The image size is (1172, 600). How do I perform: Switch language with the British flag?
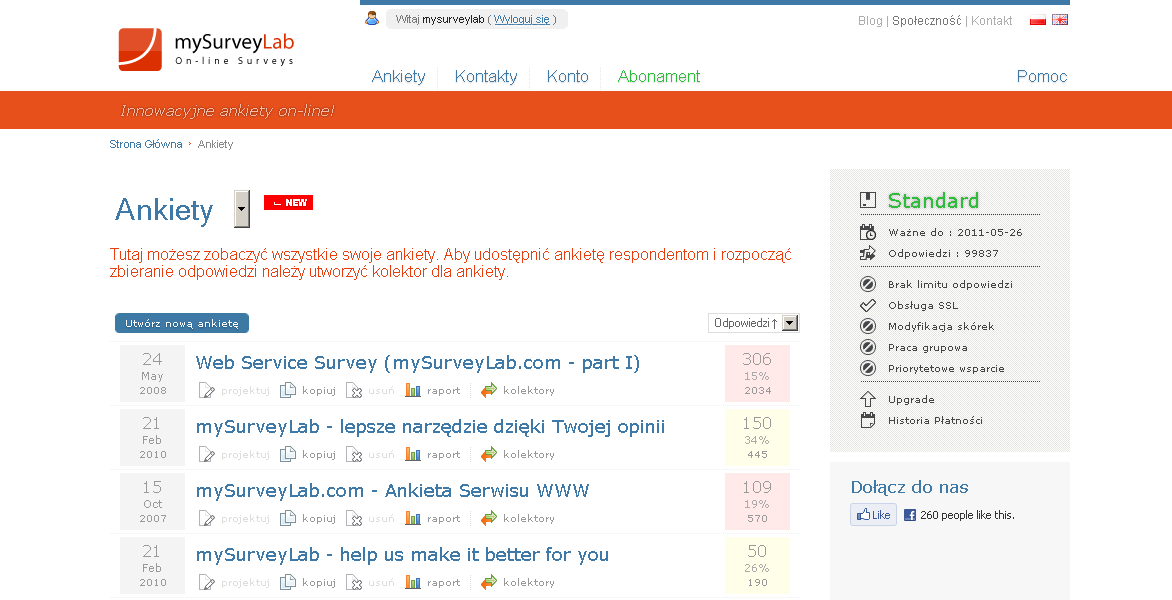1060,20
